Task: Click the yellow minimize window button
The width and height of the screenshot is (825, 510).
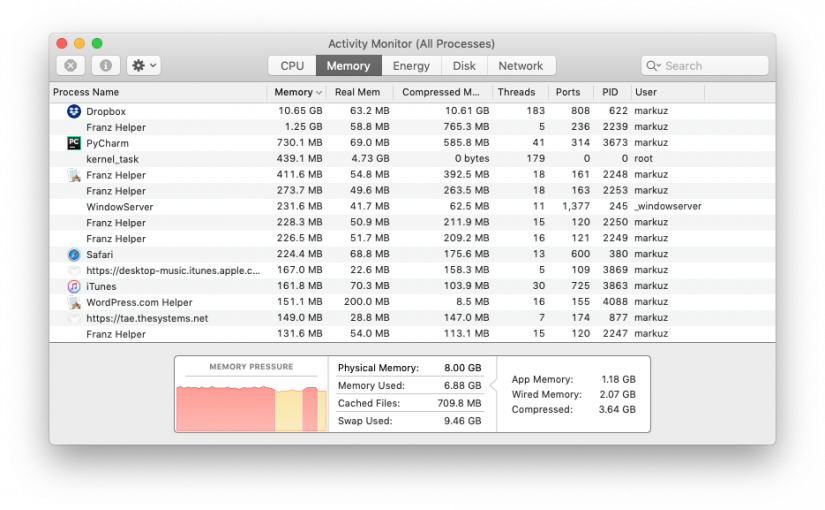Action: click(79, 43)
